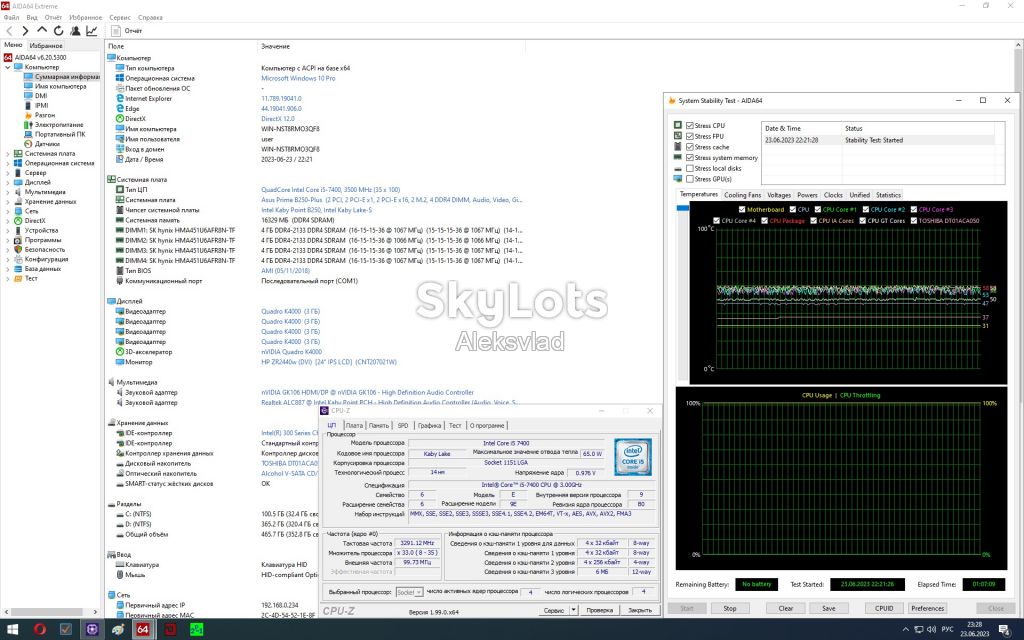Expand Дисплей tree node
Screen dimensions: 1024x640
[8, 182]
